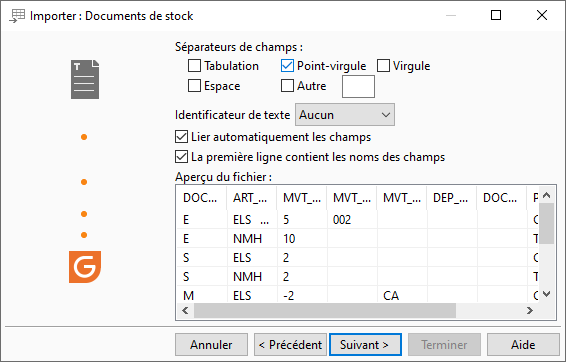Uncheck the Point-virgule separator
This screenshot has width=566, height=362.
pos(287,66)
